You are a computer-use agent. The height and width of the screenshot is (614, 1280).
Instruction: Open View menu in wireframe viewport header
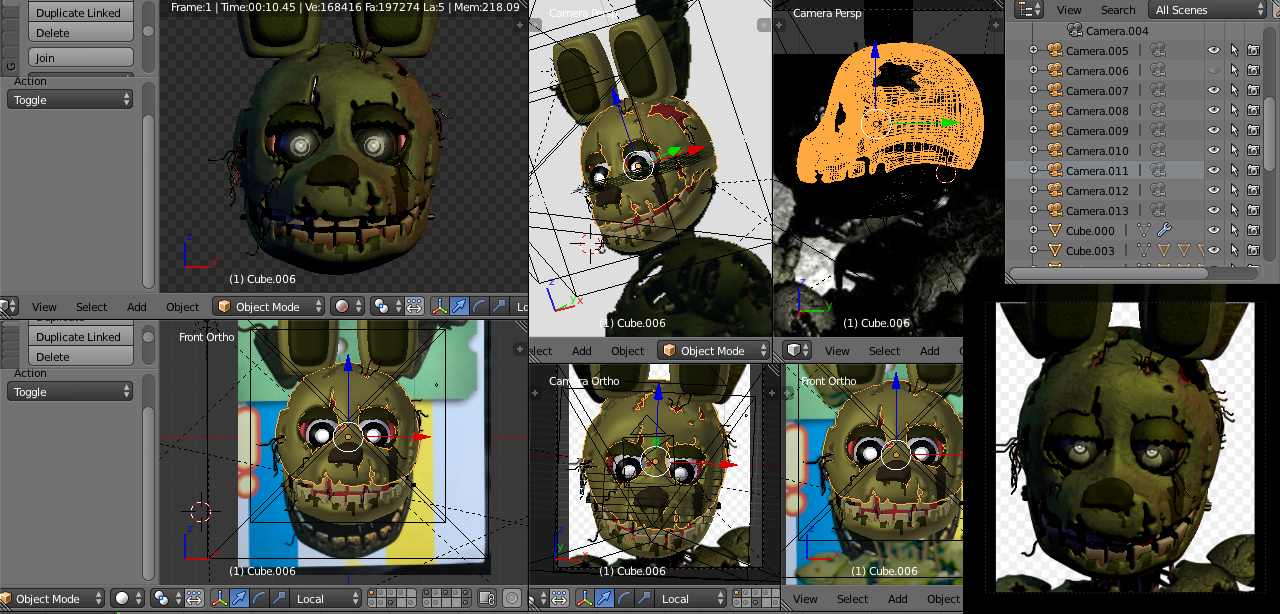[837, 350]
